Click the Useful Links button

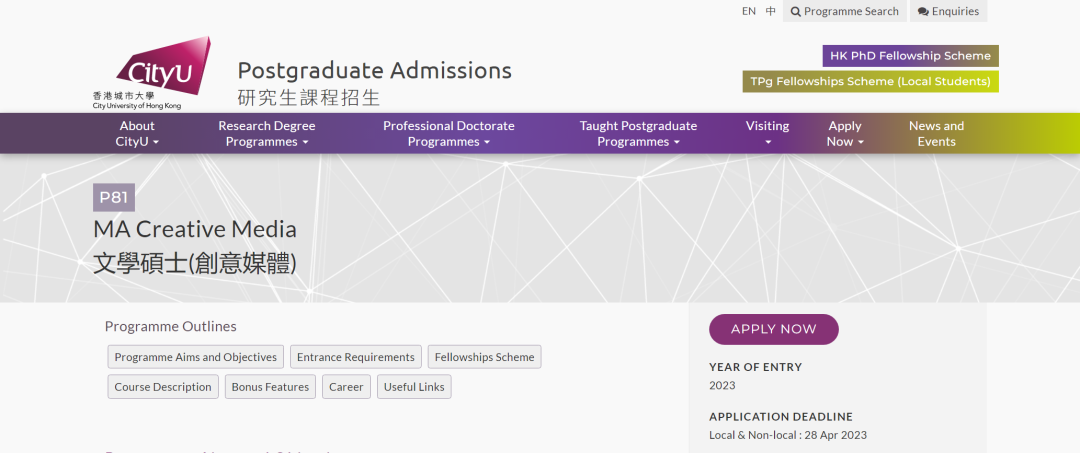[414, 387]
